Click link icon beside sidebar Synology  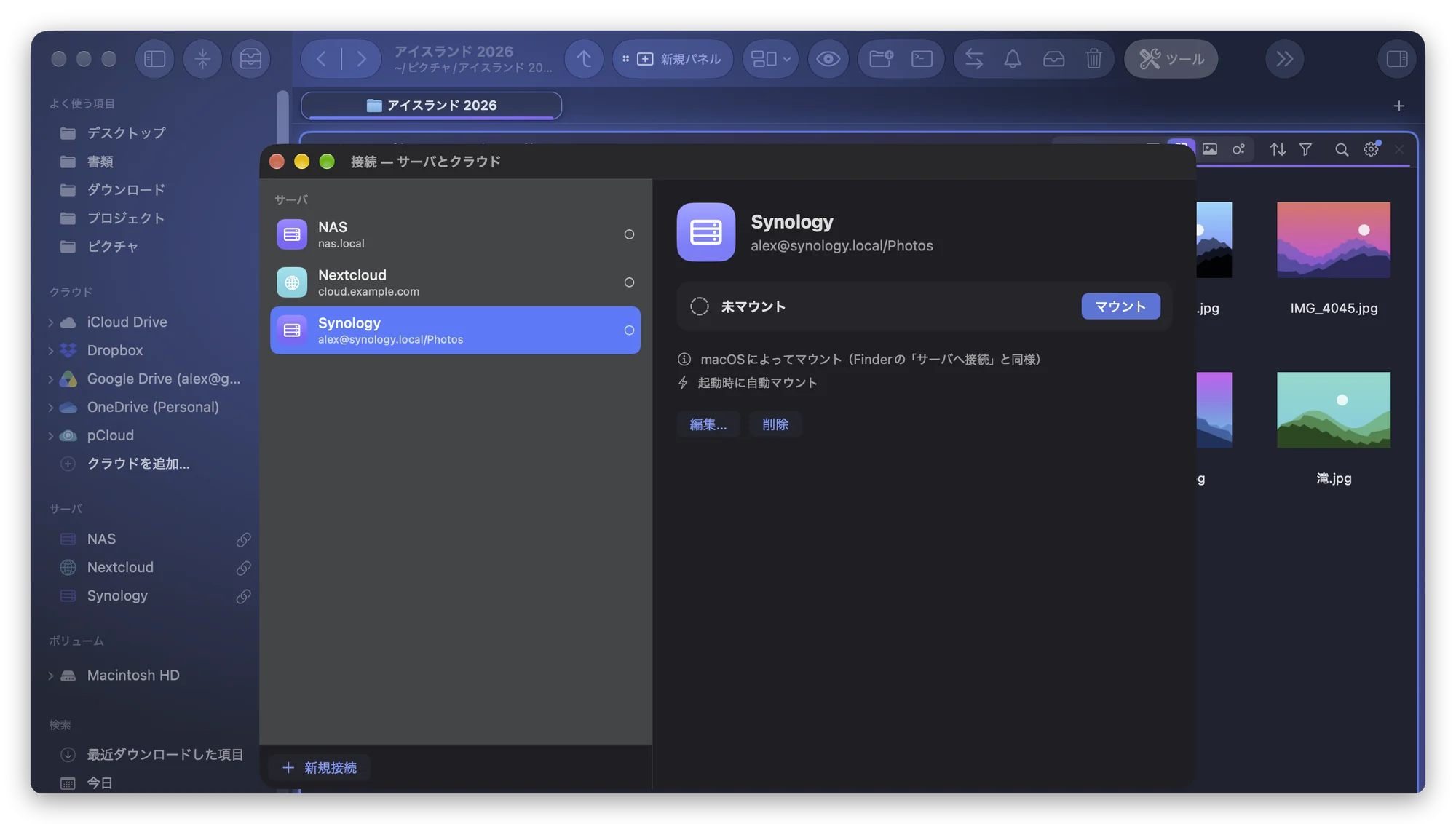point(243,596)
